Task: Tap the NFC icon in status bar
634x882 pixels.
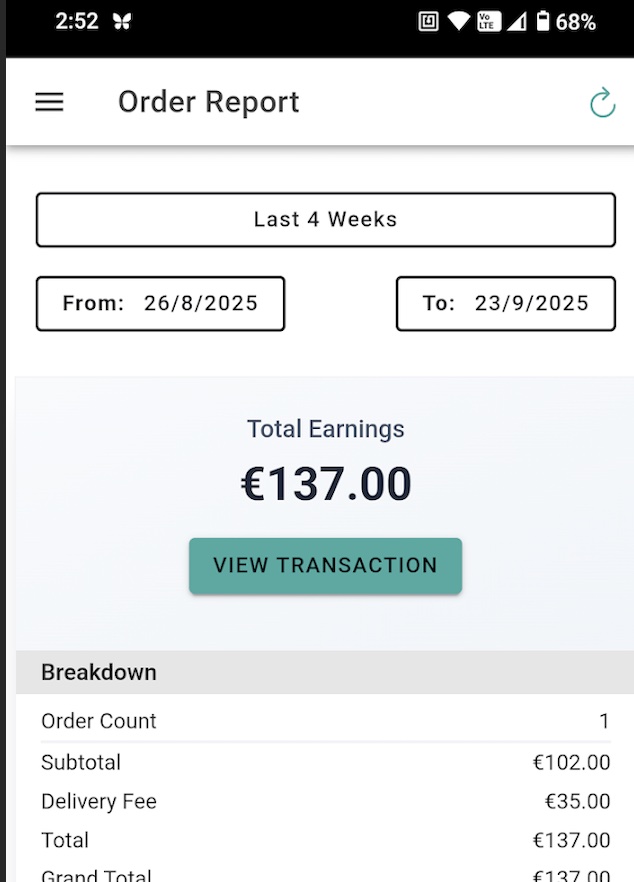Action: [428, 22]
